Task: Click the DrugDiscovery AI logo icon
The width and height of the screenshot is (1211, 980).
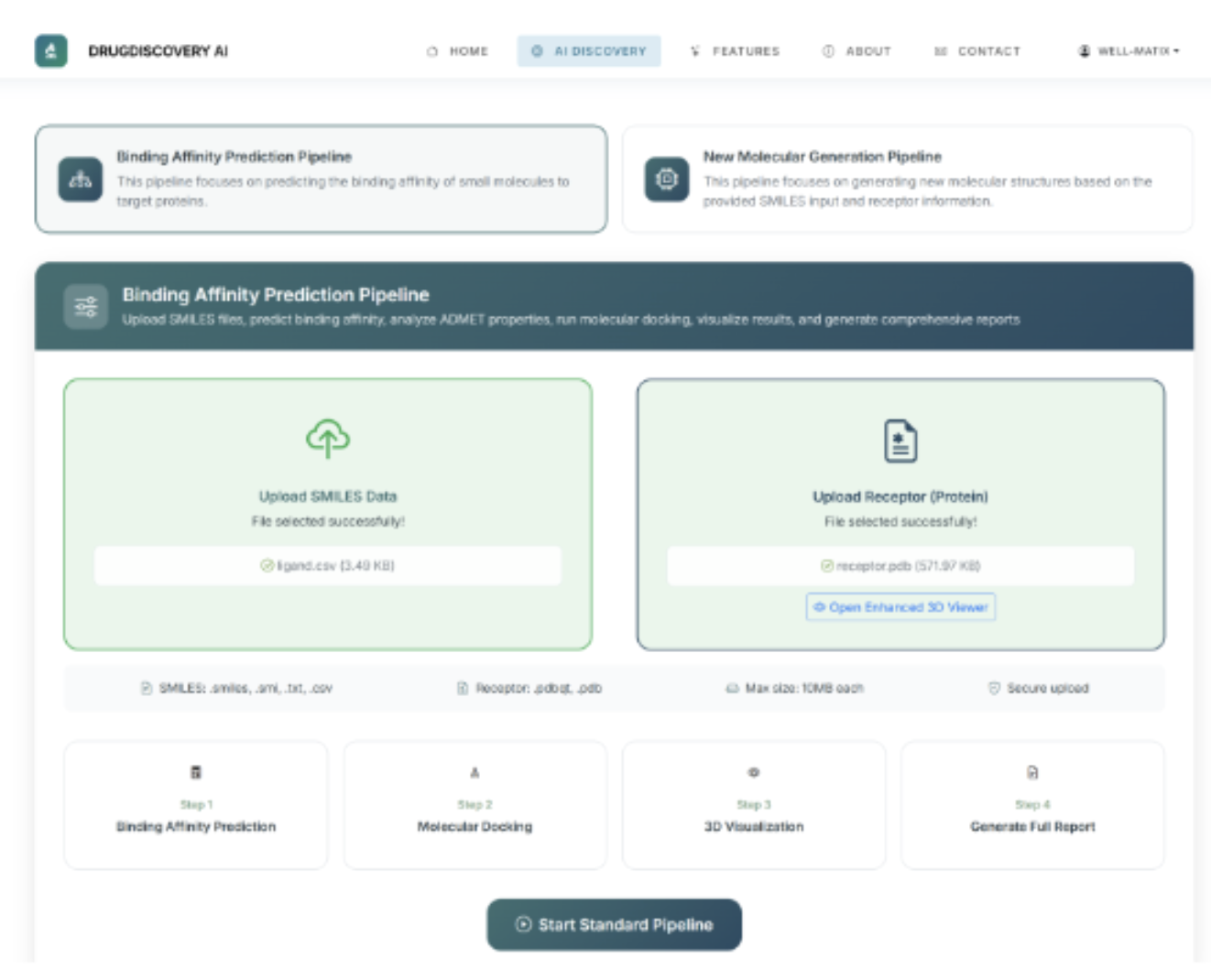Action: (x=50, y=50)
